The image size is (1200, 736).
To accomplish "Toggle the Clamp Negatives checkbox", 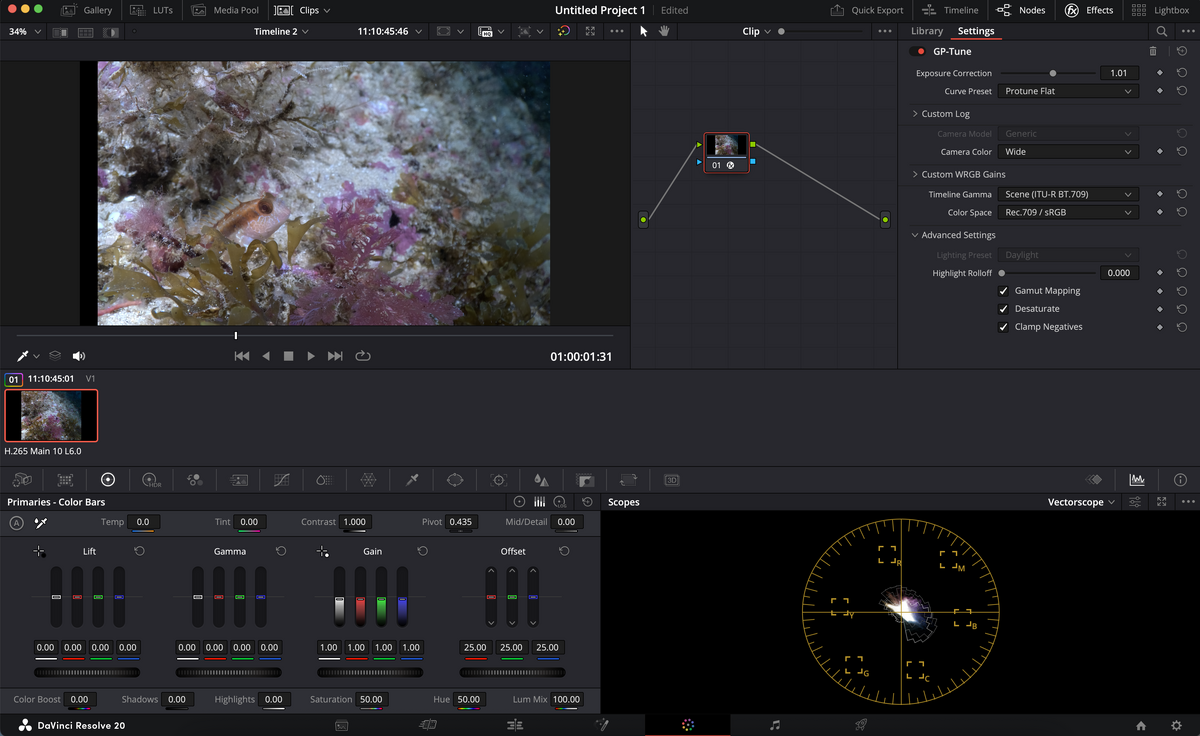I will tap(1003, 327).
